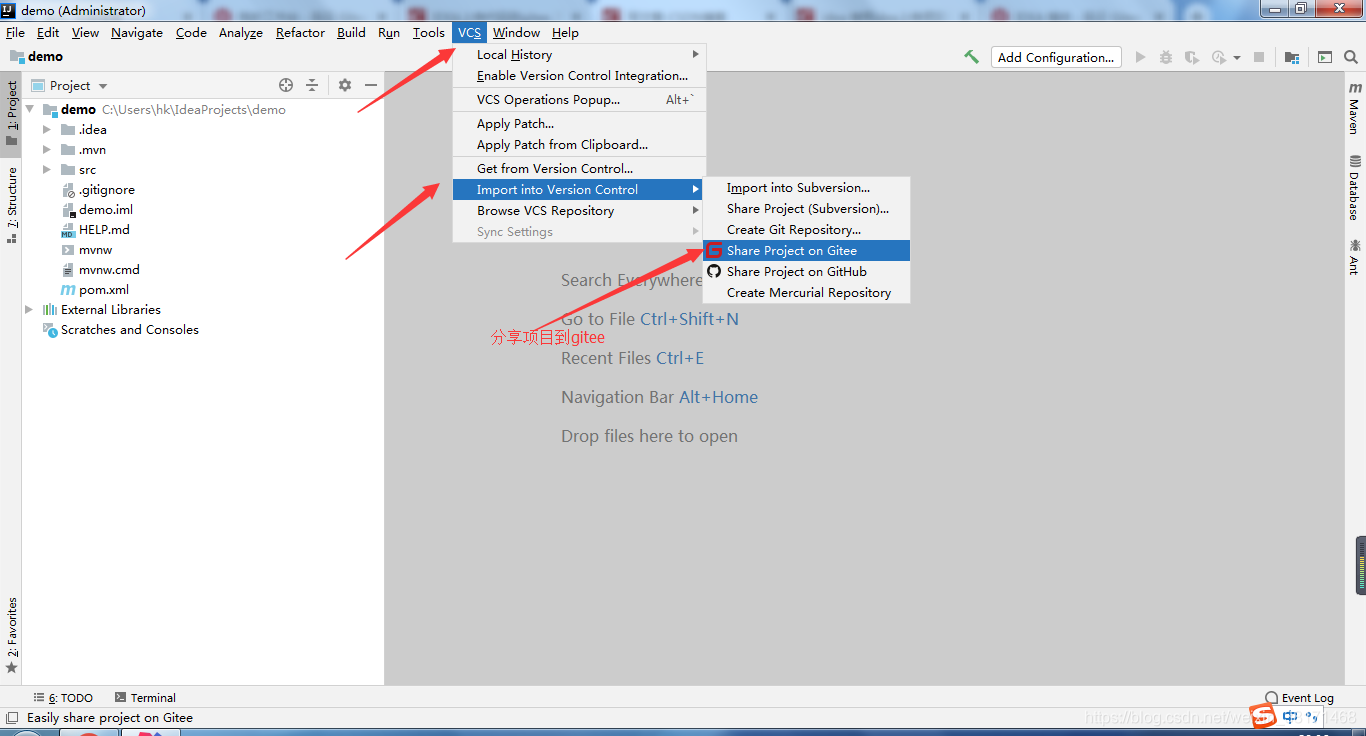This screenshot has width=1366, height=736.
Task: Click the GitHub logo icon in submenu
Action: (714, 271)
